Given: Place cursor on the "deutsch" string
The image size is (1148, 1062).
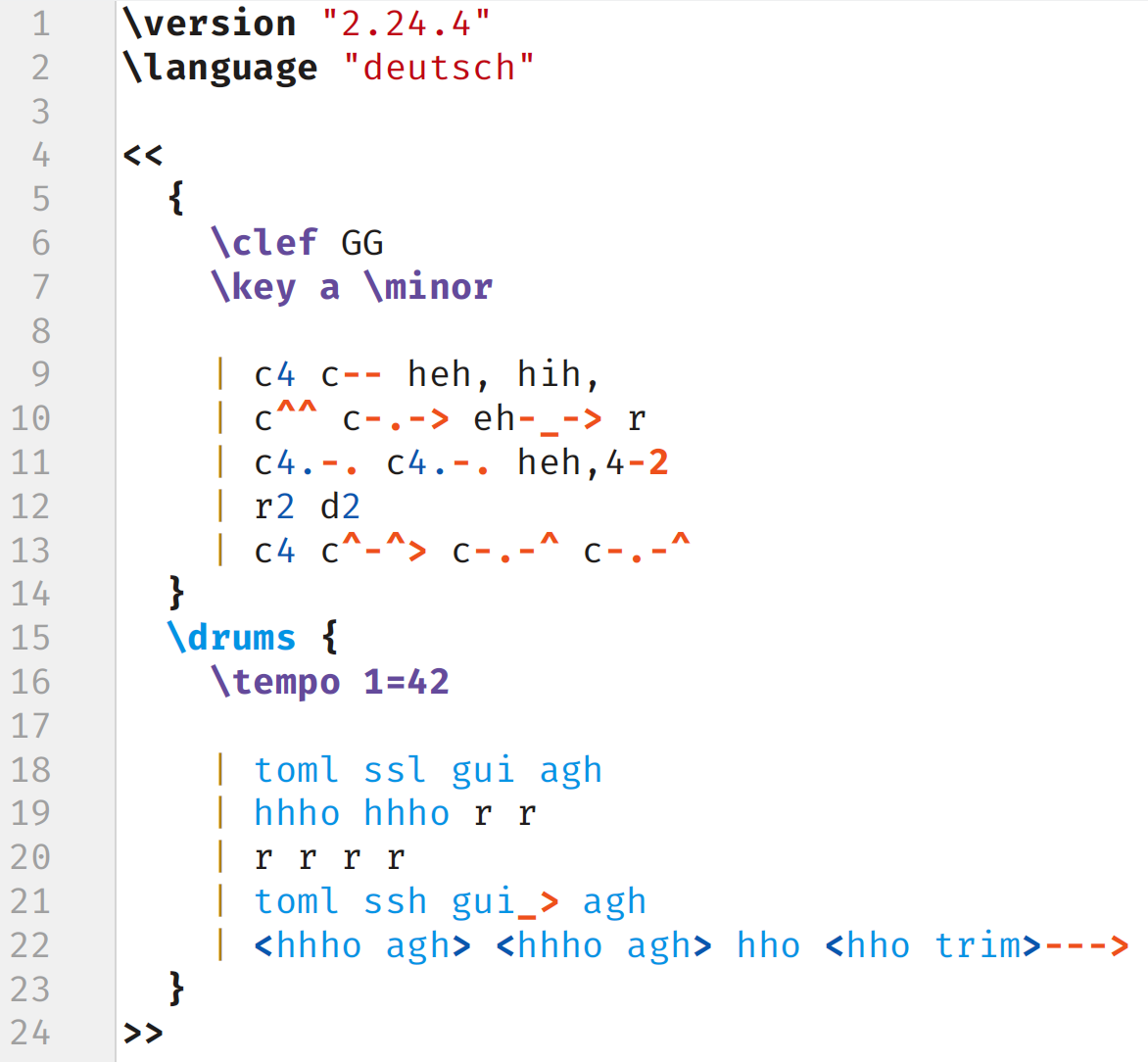Looking at the screenshot, I should pos(439,68).
